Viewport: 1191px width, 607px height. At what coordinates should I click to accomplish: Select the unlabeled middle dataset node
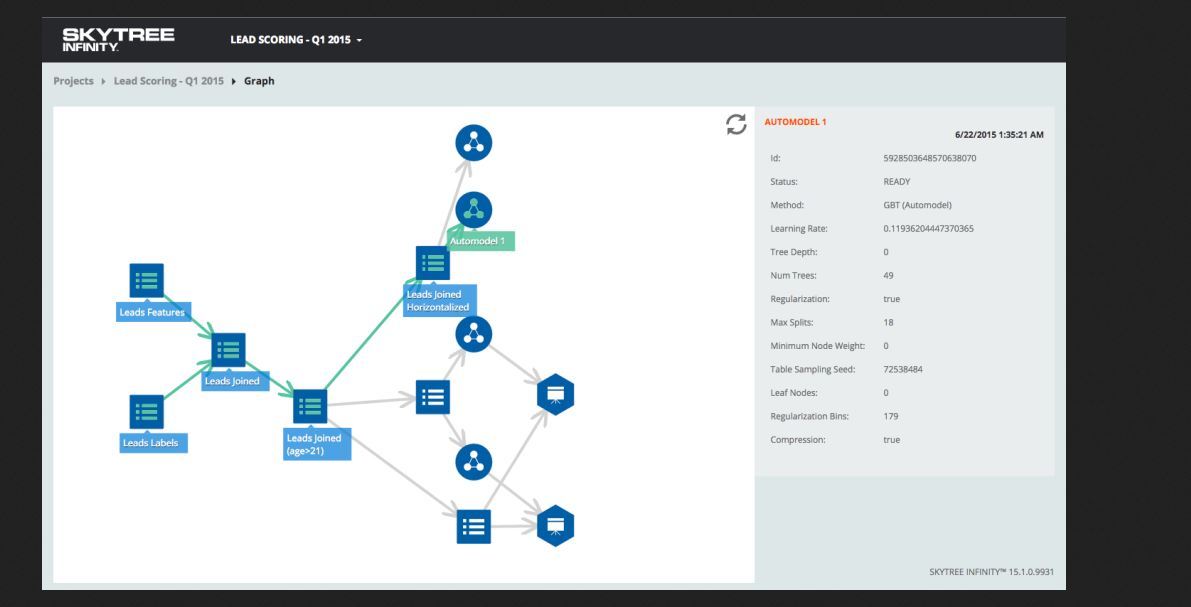[433, 397]
